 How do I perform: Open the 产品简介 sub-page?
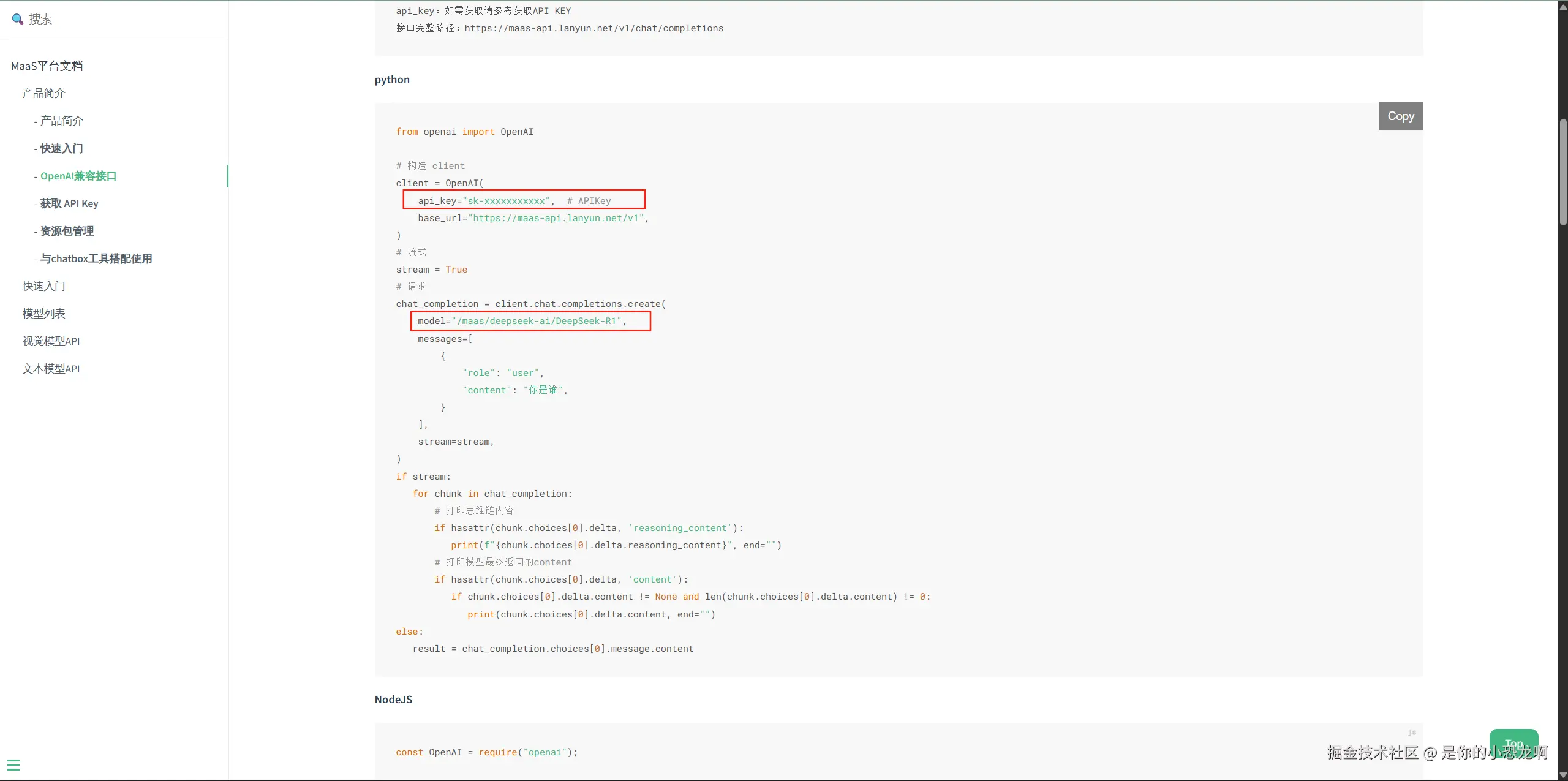(x=61, y=121)
